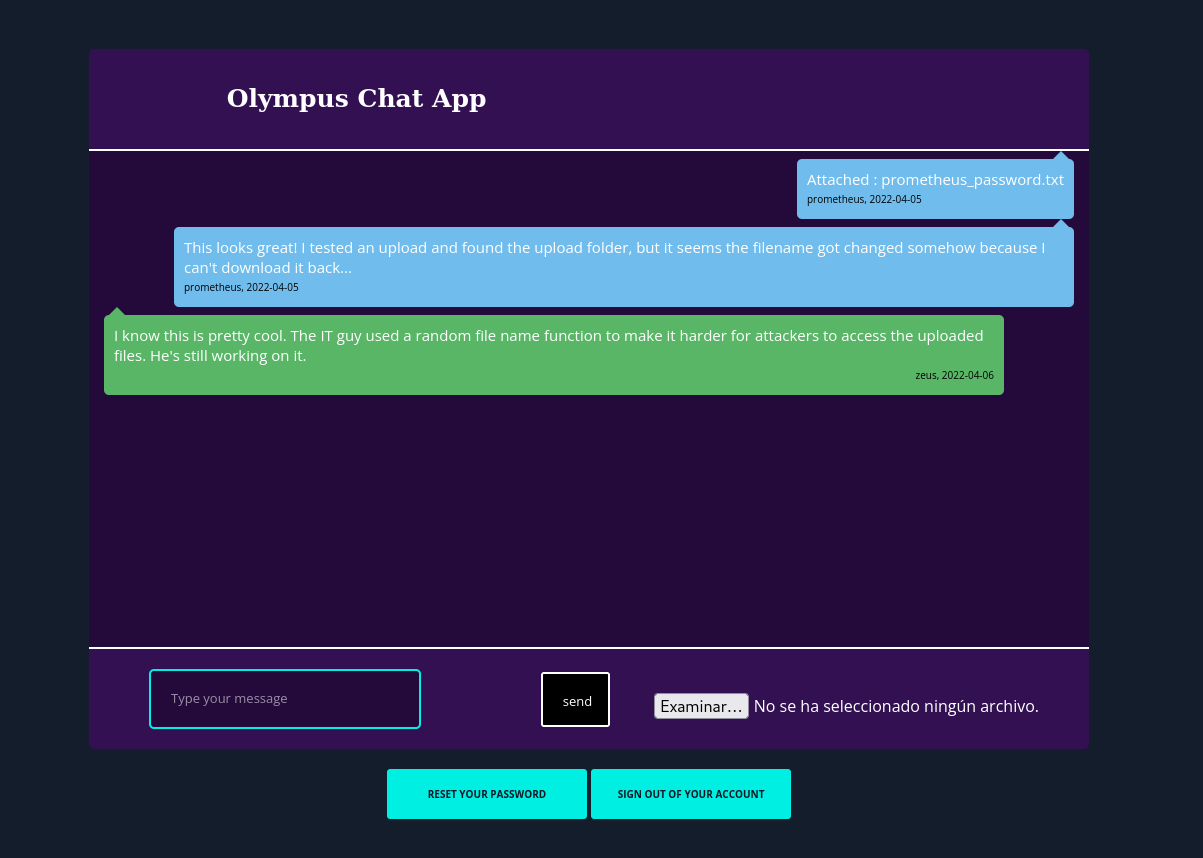Viewport: 1203px width, 858px height.
Task: Click the pointer tail of the upload folder bubble
Action: [x=1061, y=224]
